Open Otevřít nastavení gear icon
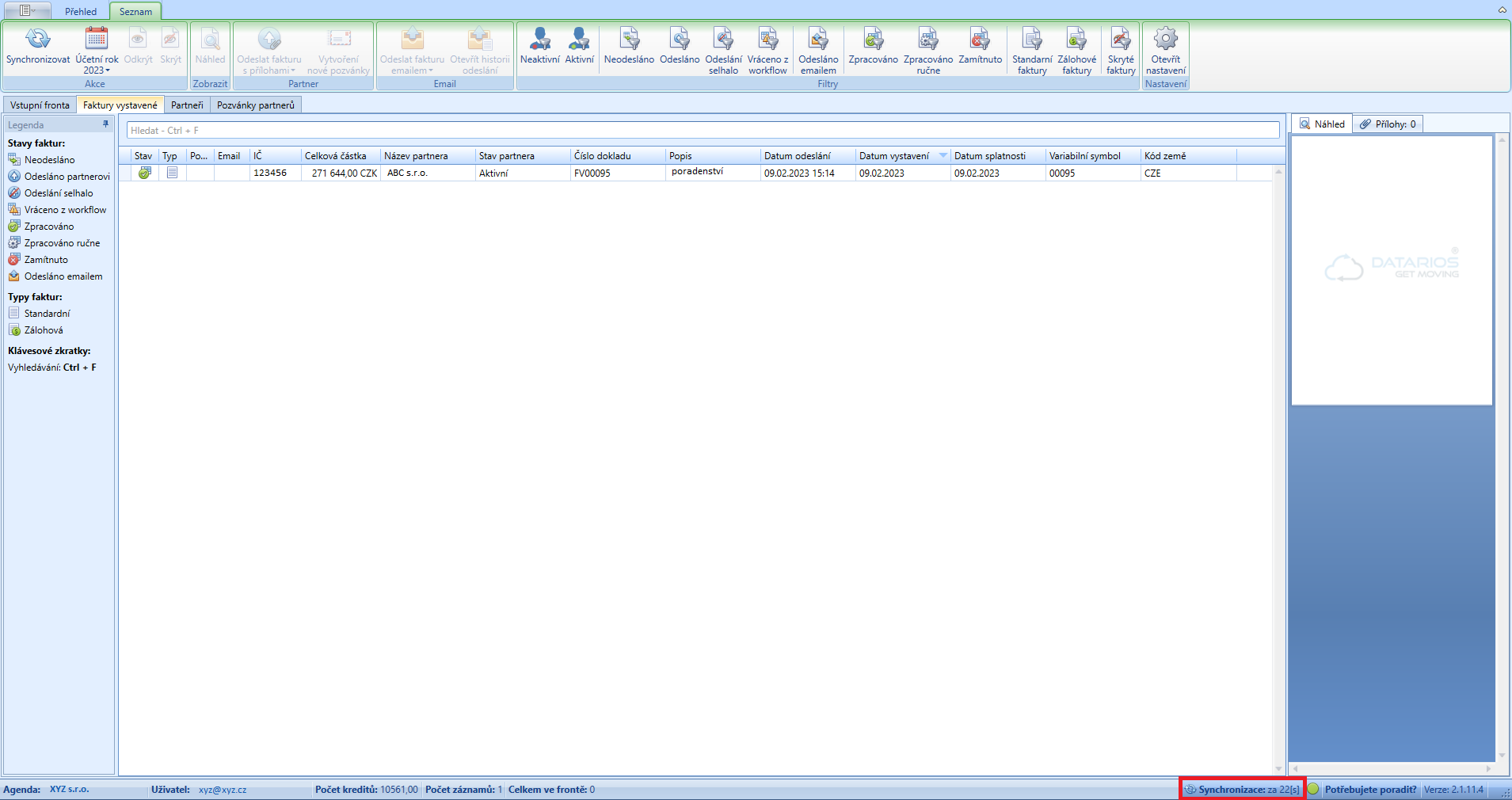The width and height of the screenshot is (1512, 800). [1165, 40]
